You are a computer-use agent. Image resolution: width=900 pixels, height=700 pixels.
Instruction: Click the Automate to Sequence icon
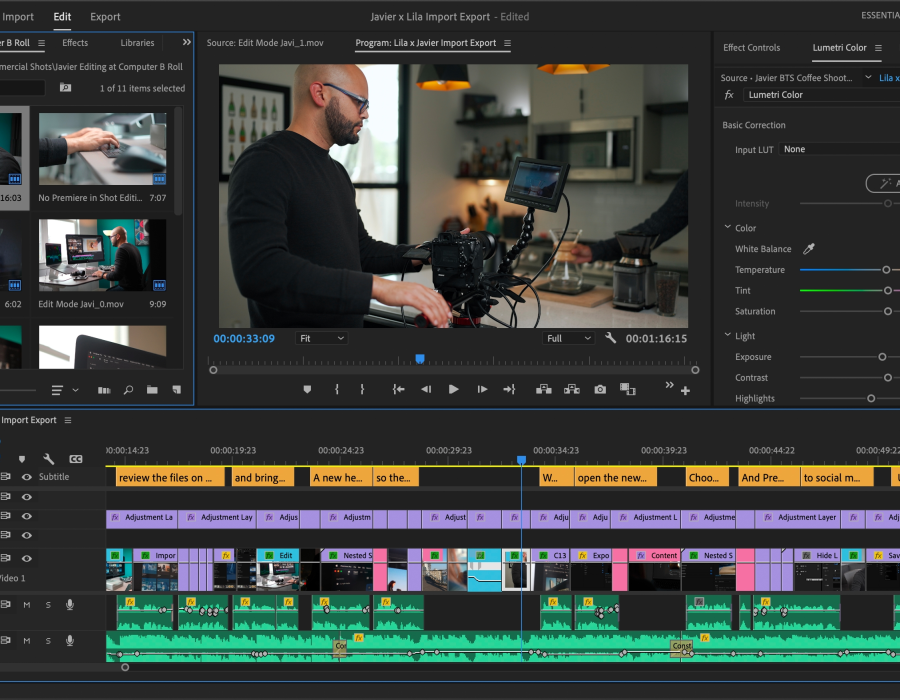[x=104, y=390]
